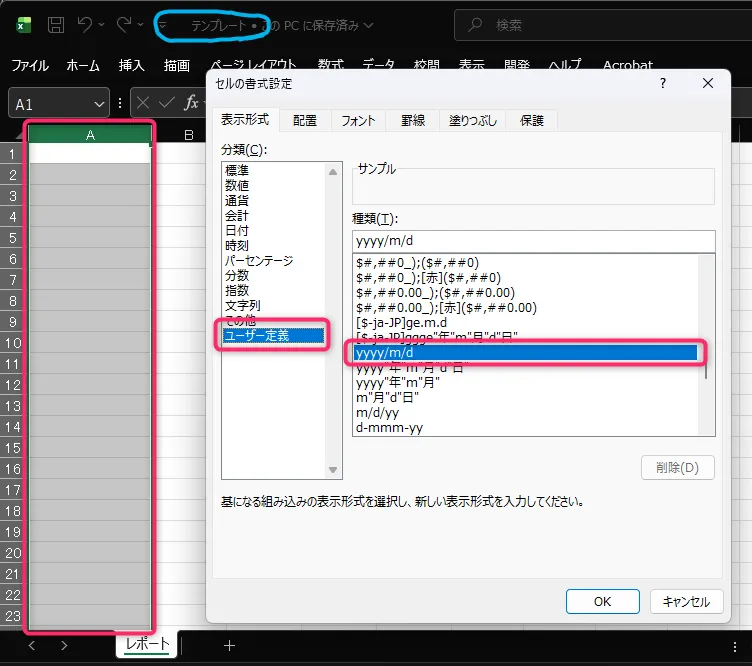
Task: Click the 種類 format code text field
Action: pos(534,241)
